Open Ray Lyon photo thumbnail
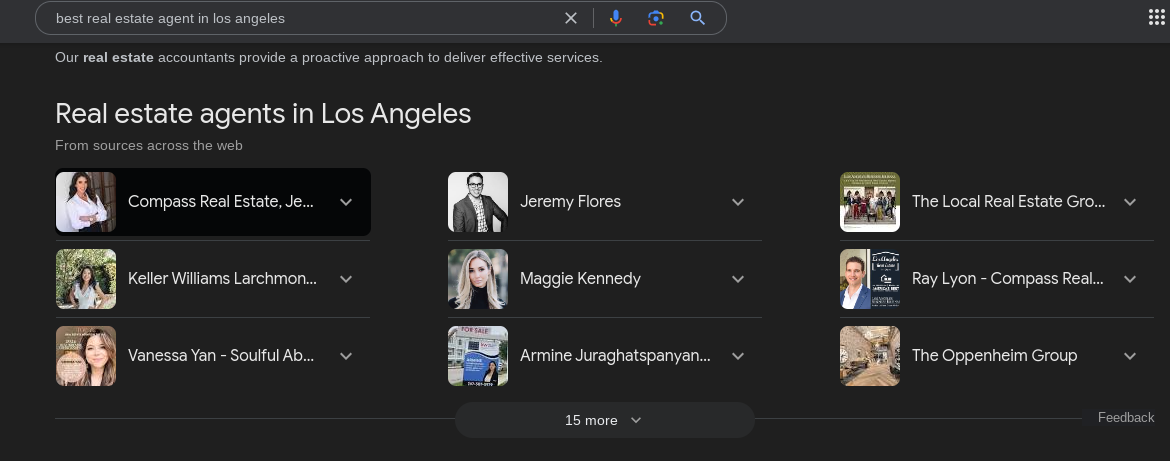The image size is (1170, 461). click(x=870, y=279)
